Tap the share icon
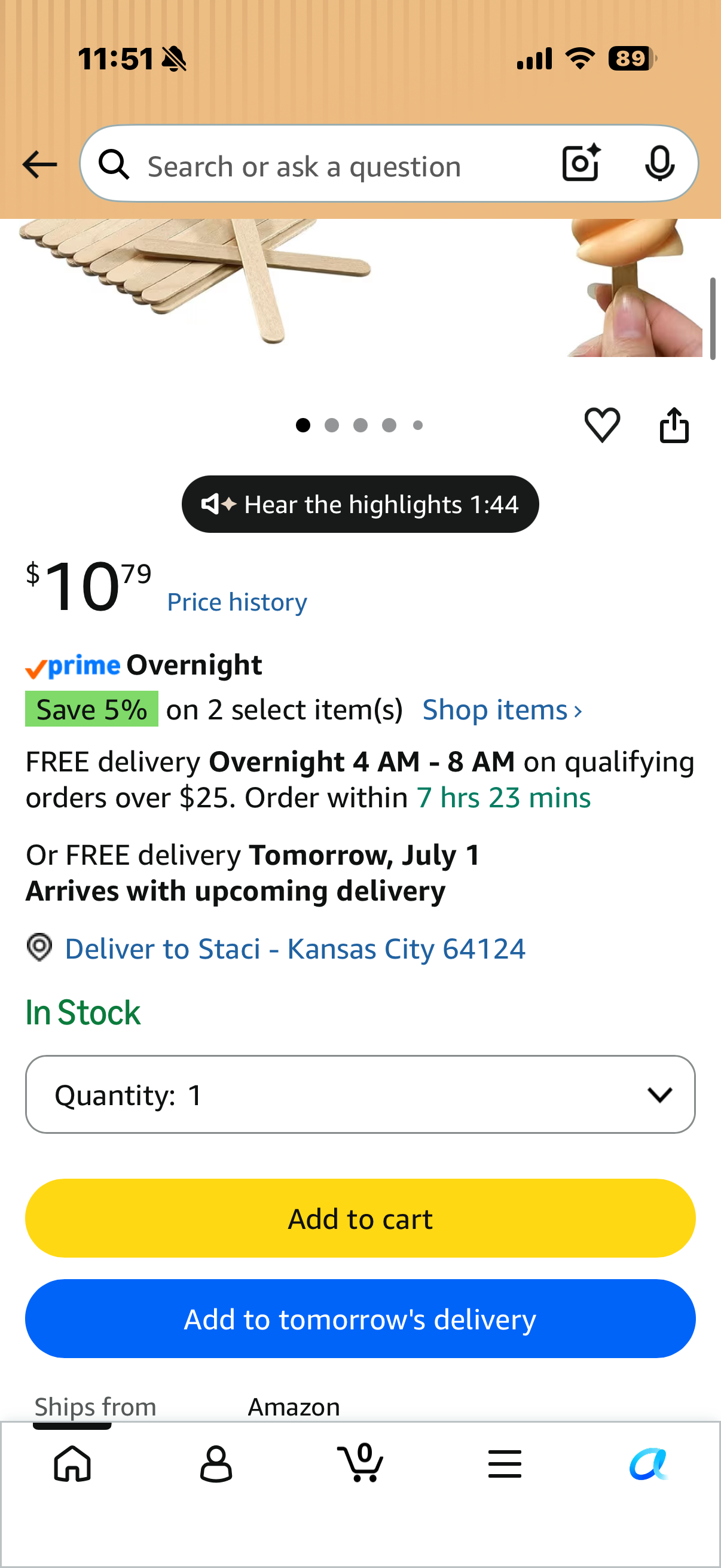 point(674,425)
